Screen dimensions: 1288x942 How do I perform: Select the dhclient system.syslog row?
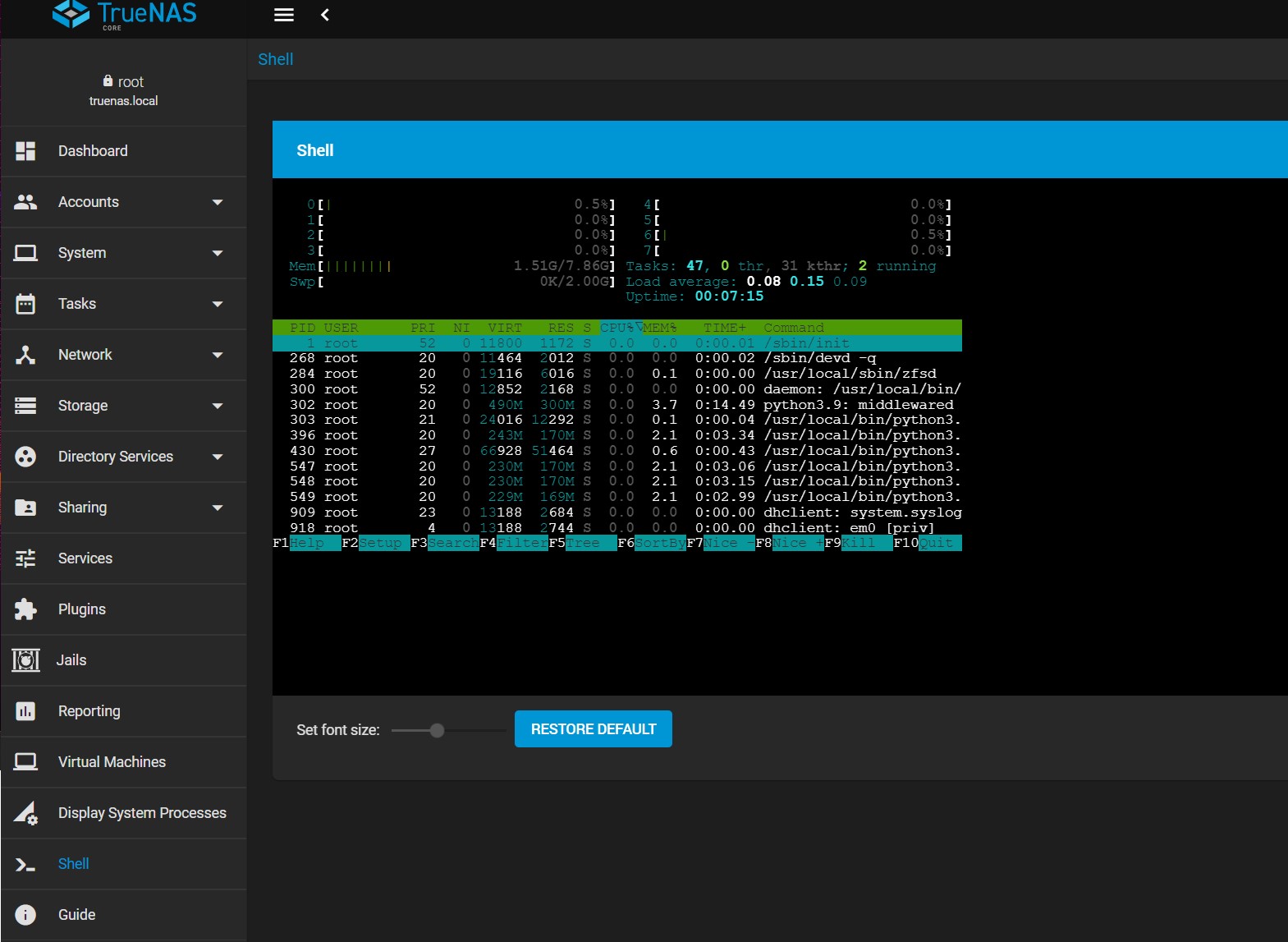(x=617, y=512)
